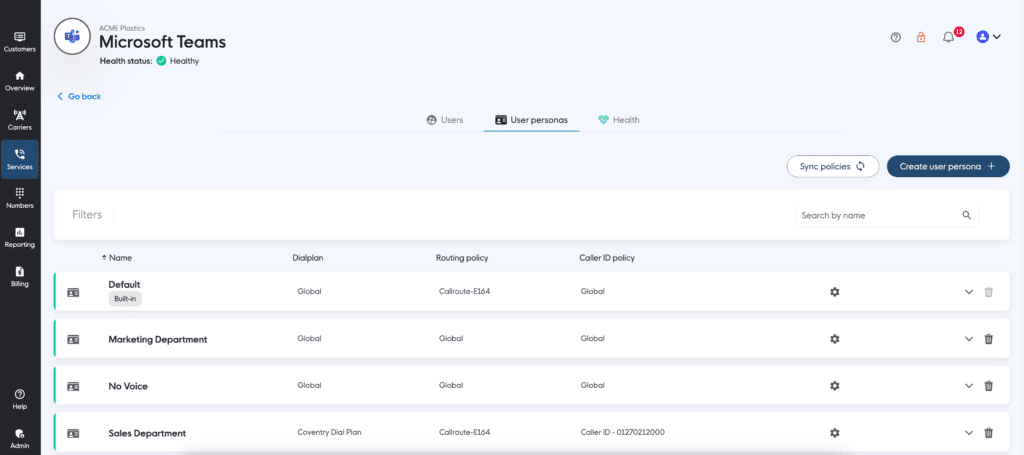The width and height of the screenshot is (1024, 455).
Task: Click the Sales Department name
Action: pyautogui.click(x=147, y=433)
